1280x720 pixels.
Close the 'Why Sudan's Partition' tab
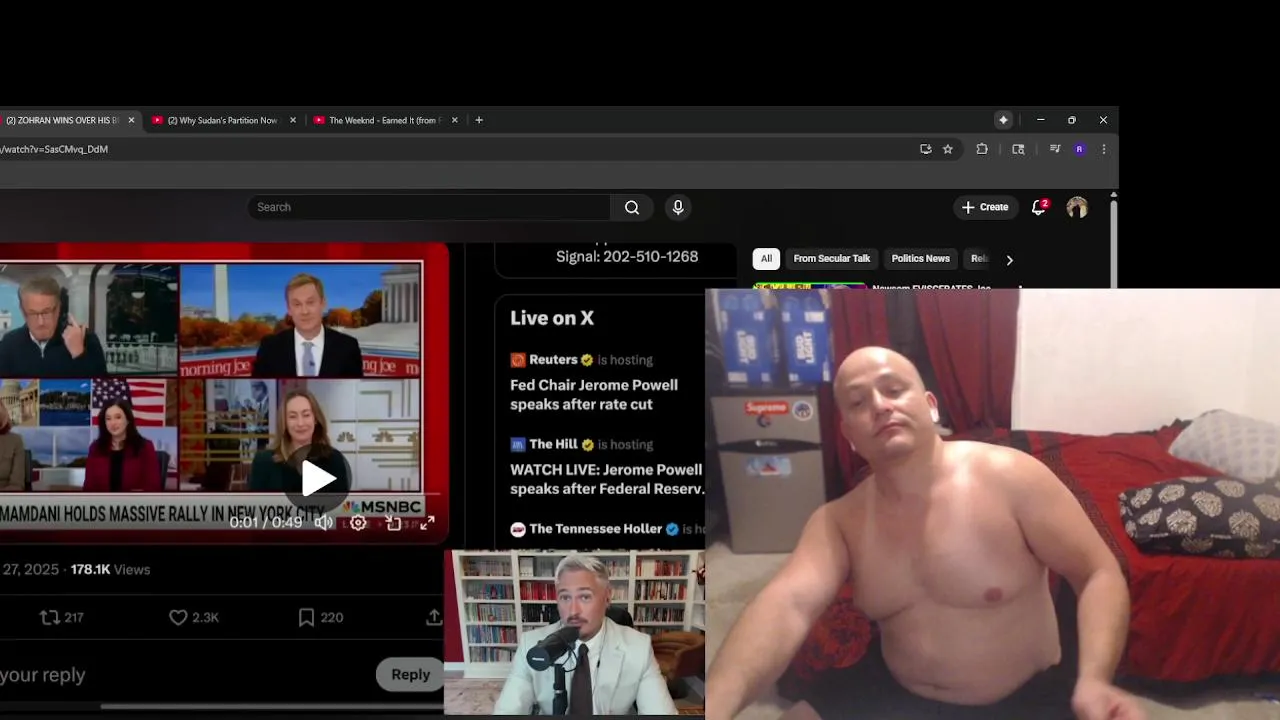(x=293, y=120)
